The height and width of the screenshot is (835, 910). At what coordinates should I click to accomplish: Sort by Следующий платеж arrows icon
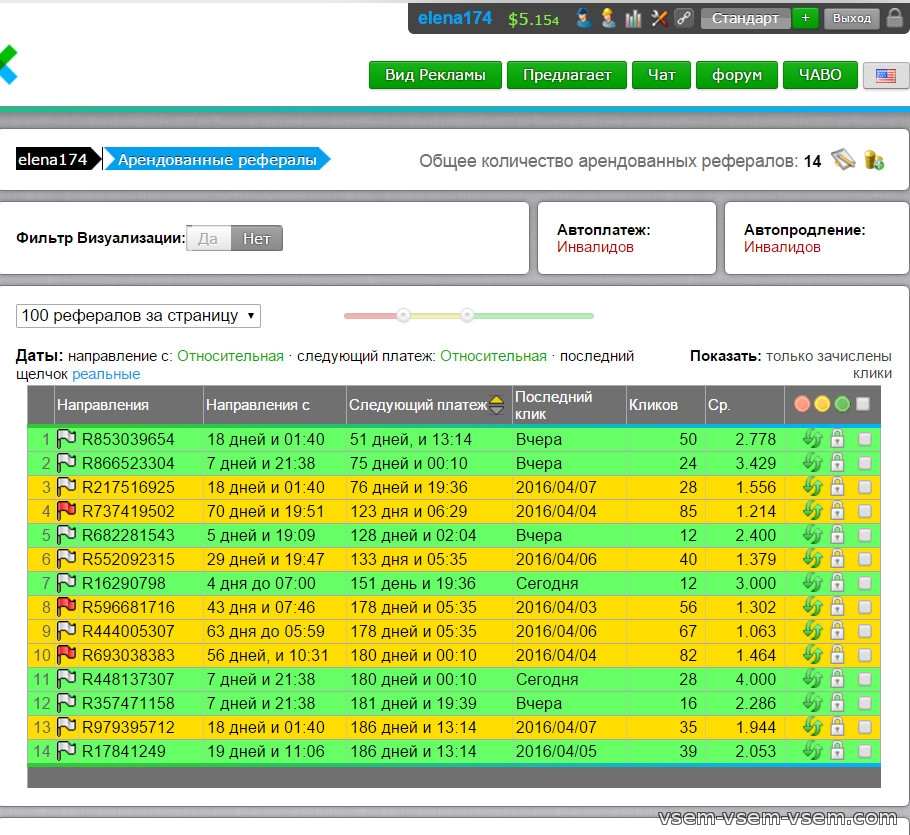[497, 404]
